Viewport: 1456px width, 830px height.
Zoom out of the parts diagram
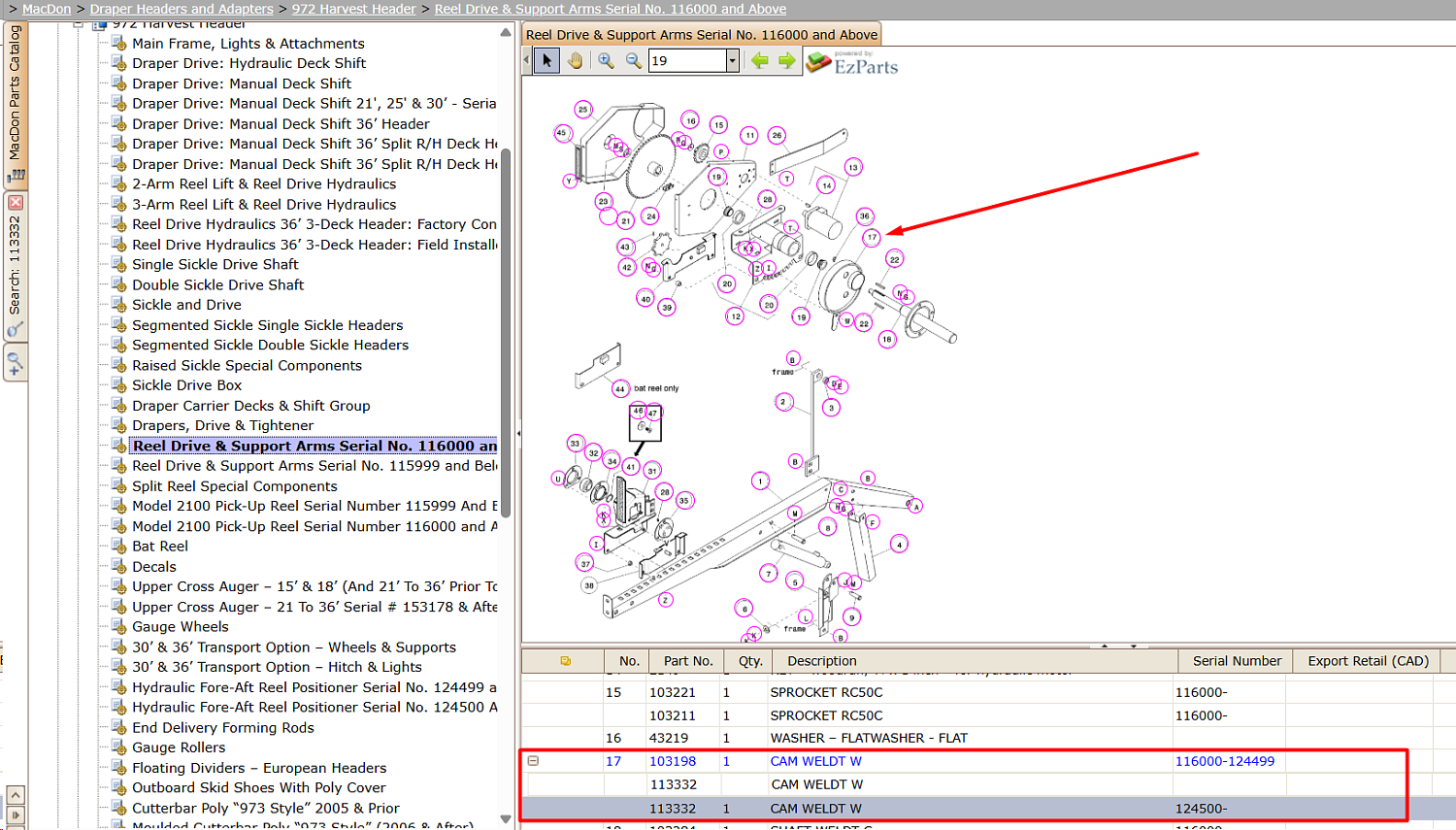pos(634,60)
